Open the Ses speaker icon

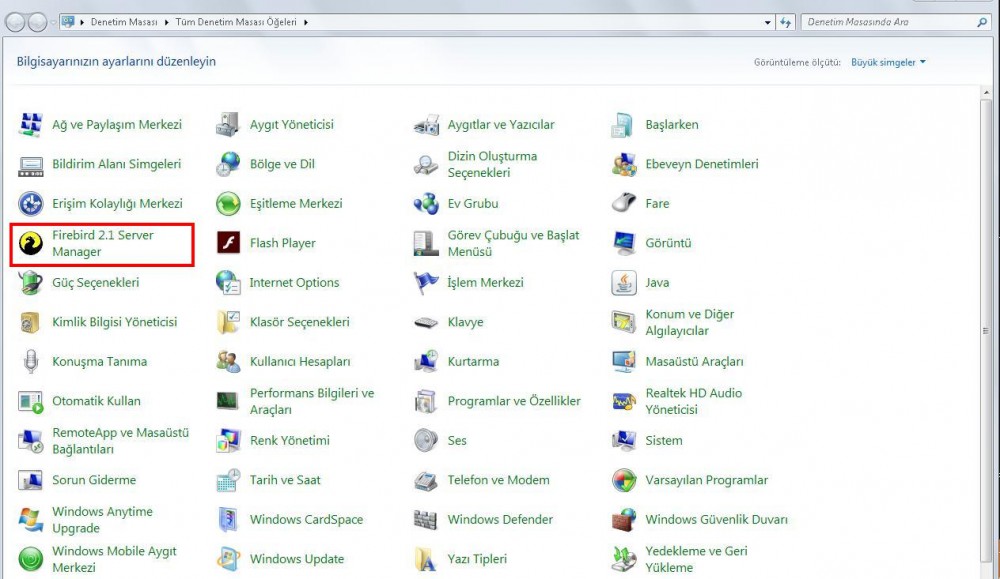[425, 441]
